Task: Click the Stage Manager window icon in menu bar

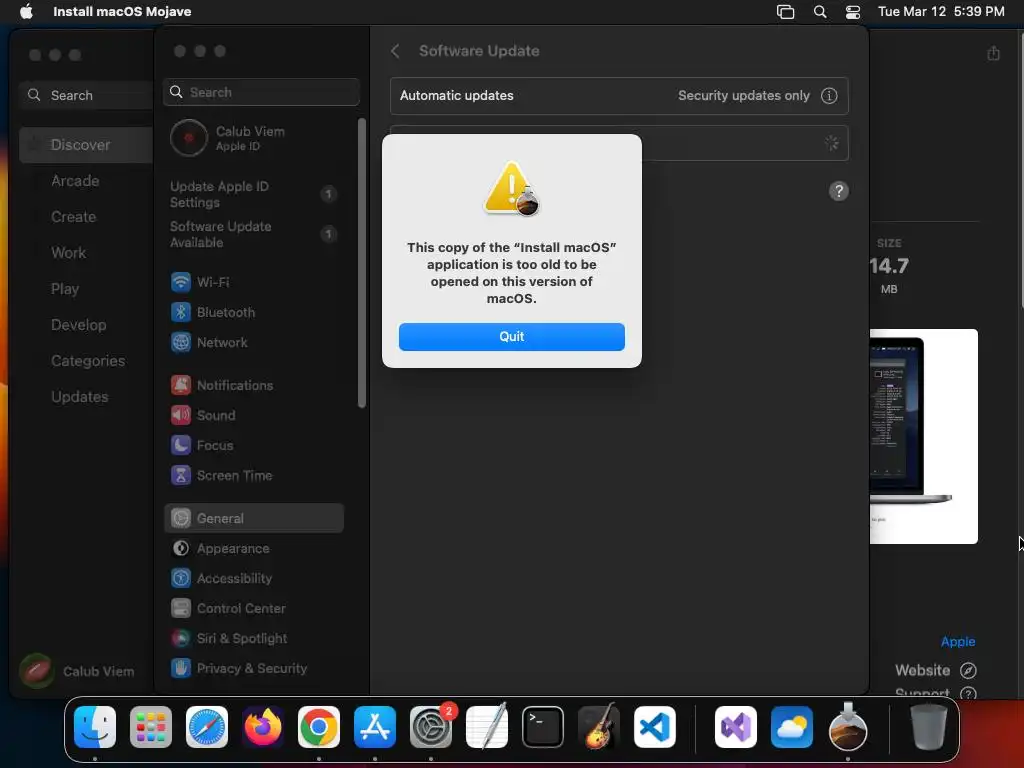Action: pos(785,11)
